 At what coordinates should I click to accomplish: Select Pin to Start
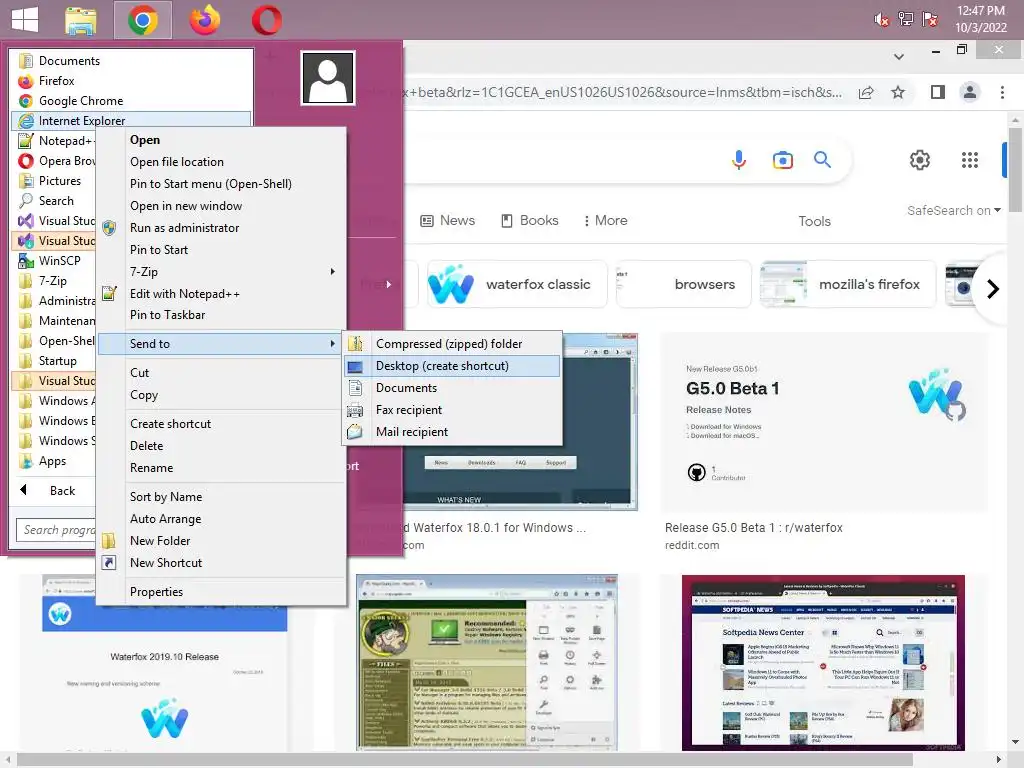[x=159, y=249]
